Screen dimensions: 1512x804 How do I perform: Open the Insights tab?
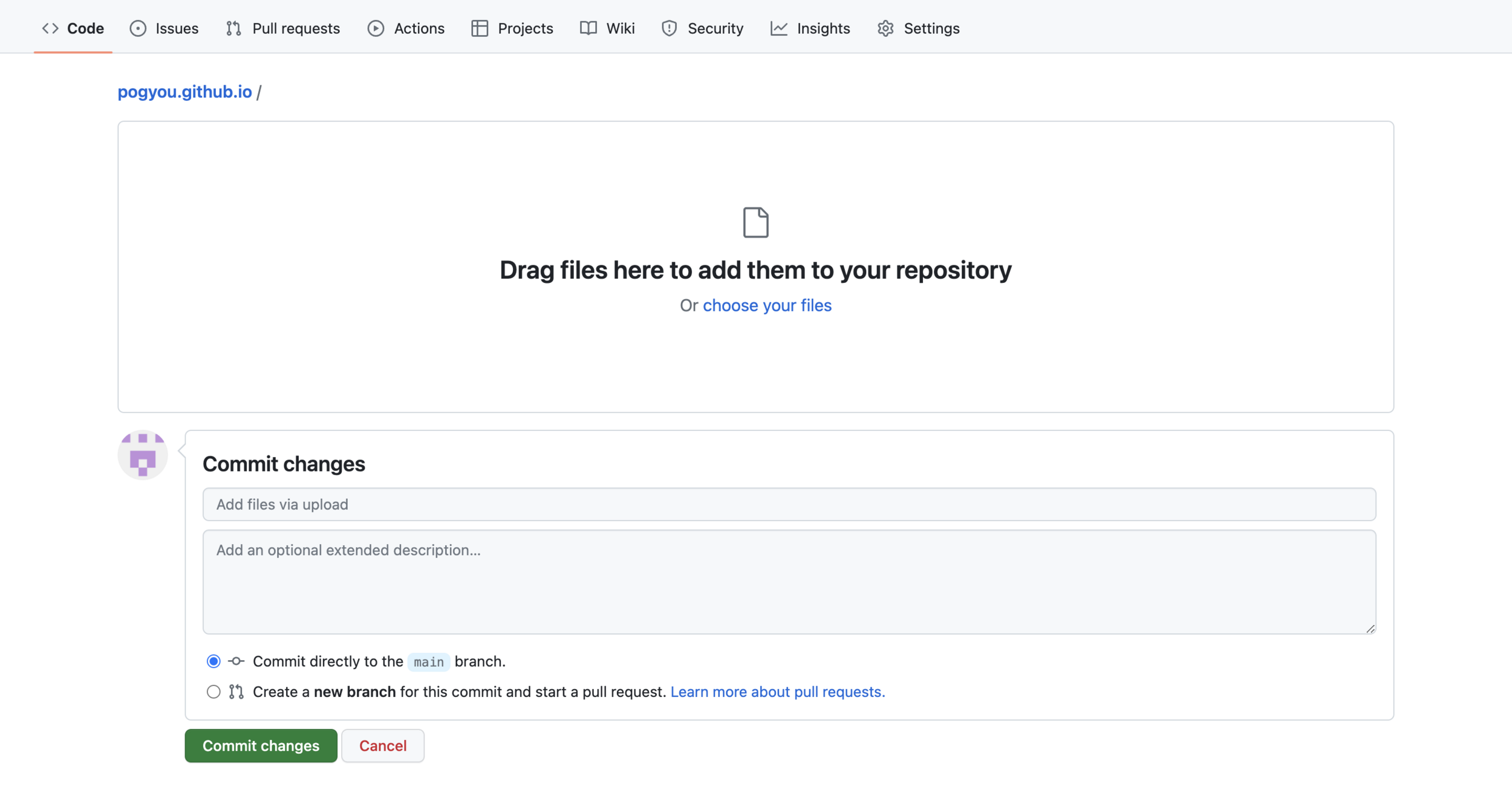tap(823, 28)
